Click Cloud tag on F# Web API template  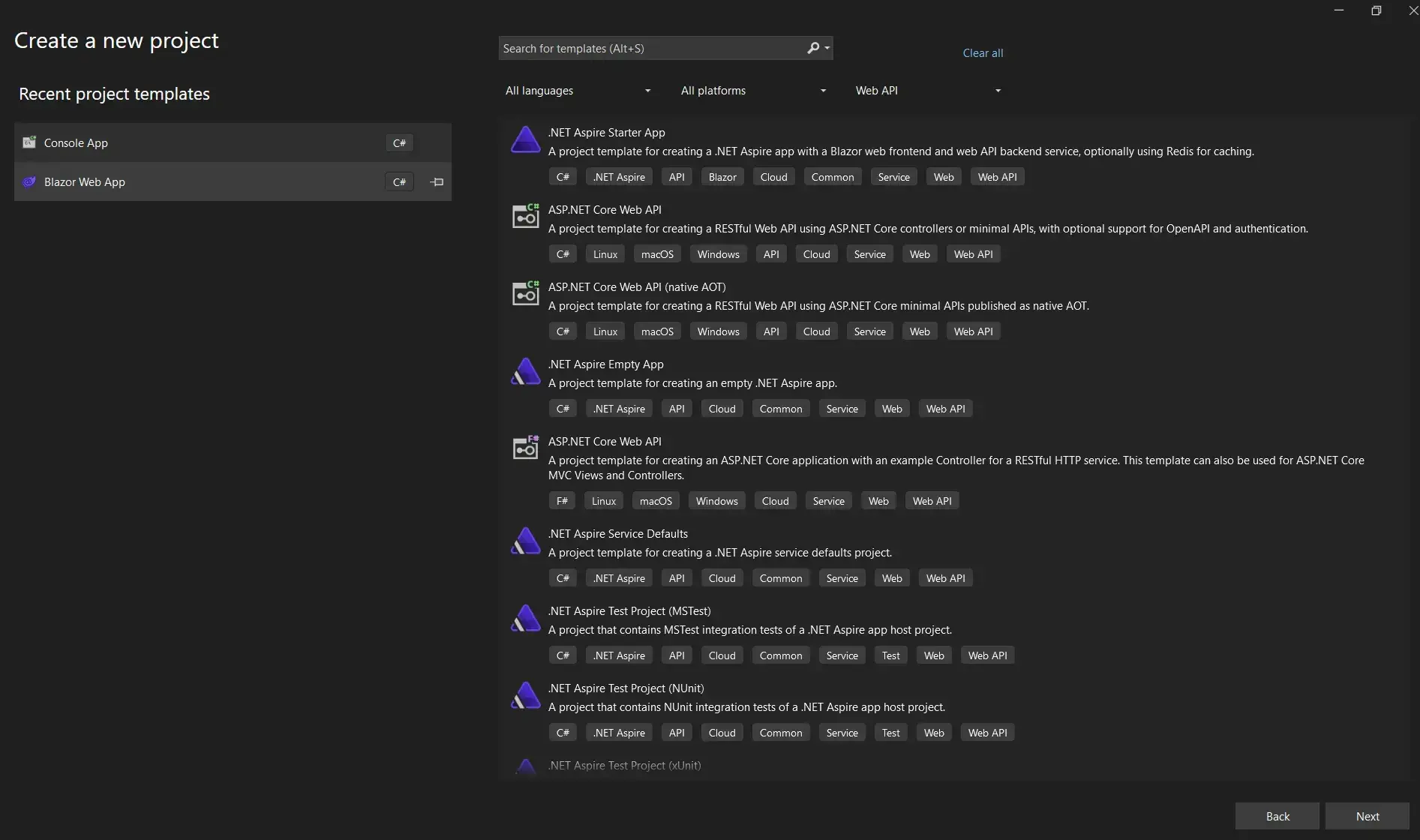tap(775, 501)
